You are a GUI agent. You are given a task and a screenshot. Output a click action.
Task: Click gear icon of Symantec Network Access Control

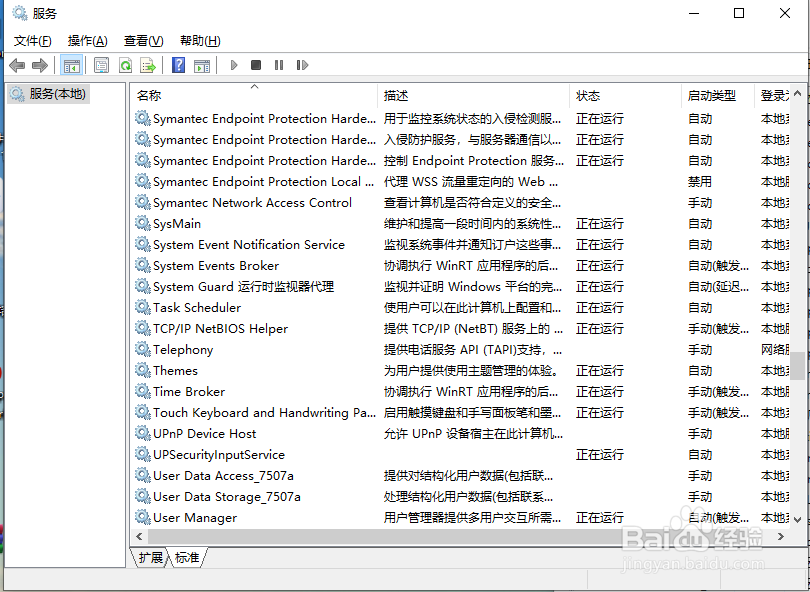tap(143, 202)
